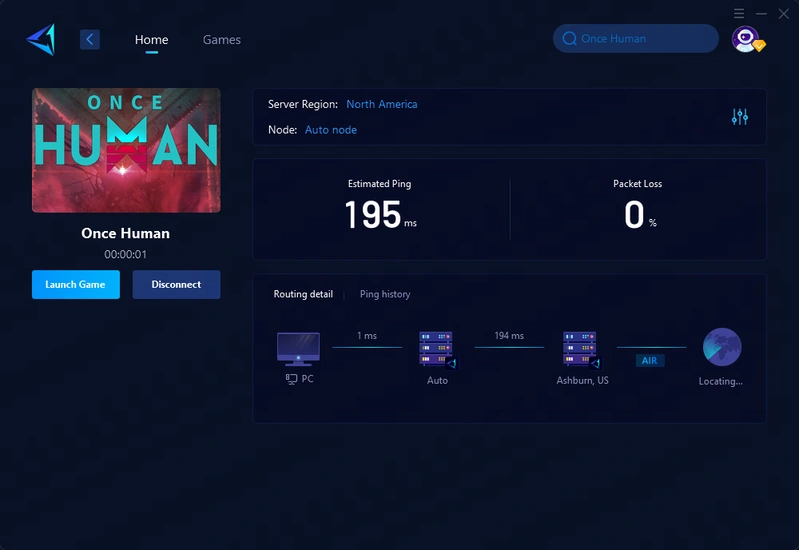Switch to Ping history tab

(385, 294)
